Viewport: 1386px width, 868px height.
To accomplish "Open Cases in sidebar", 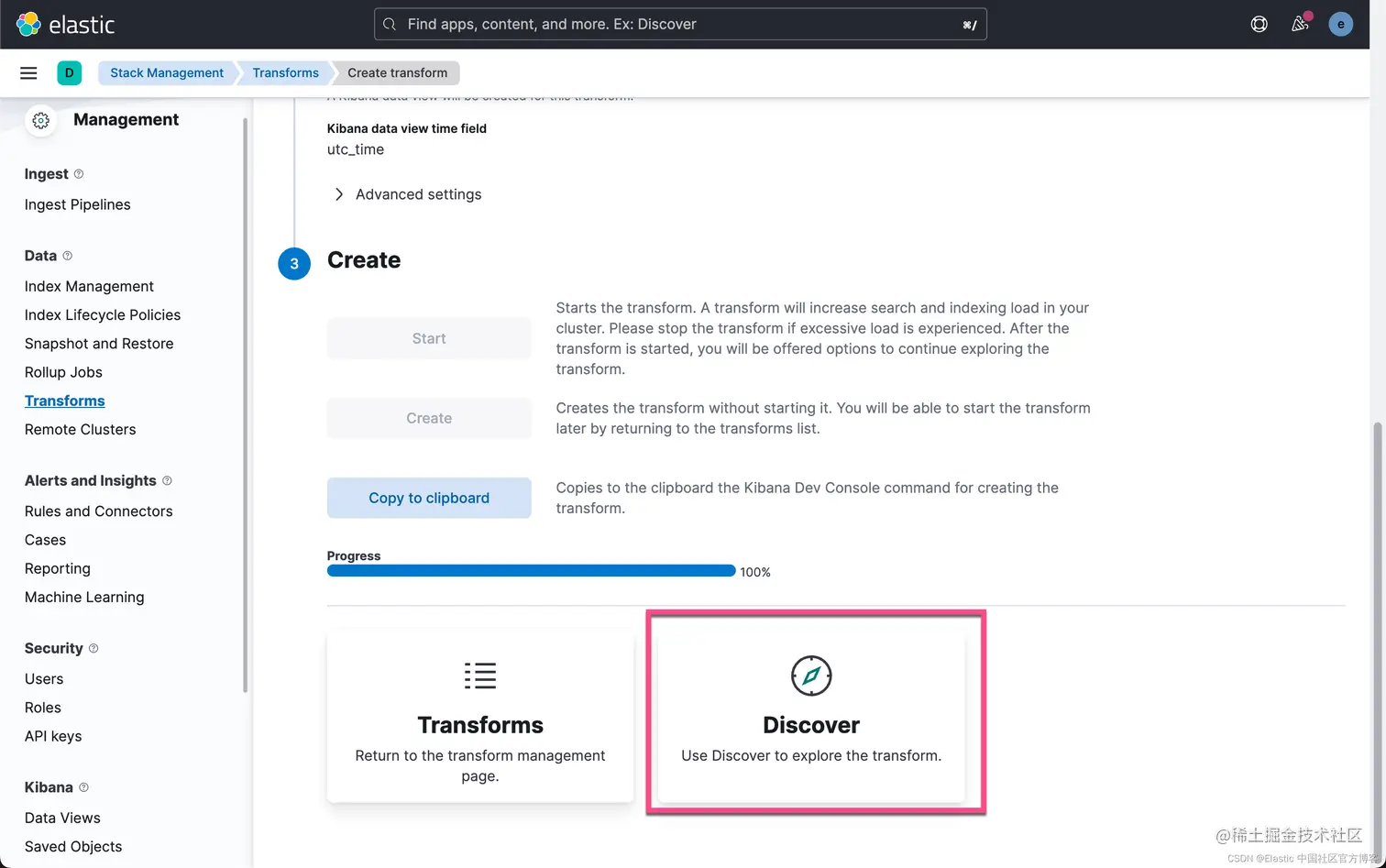I will tap(46, 540).
